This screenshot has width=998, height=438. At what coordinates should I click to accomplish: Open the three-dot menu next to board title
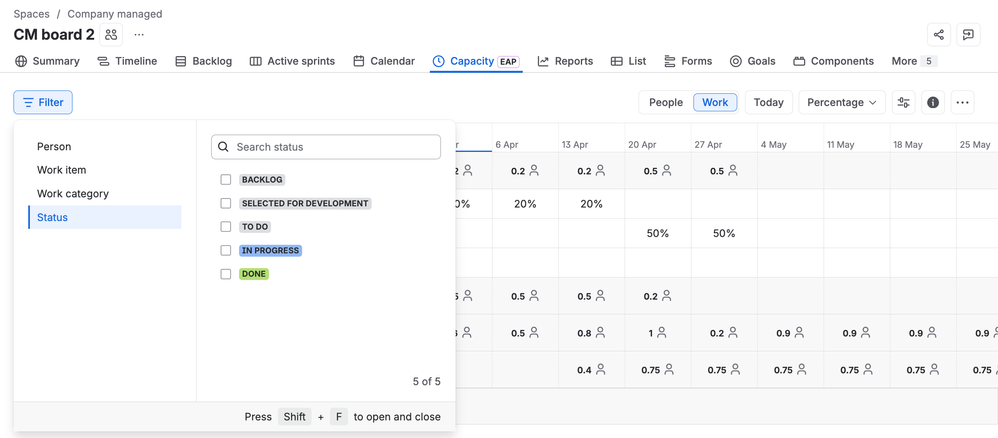tap(139, 34)
